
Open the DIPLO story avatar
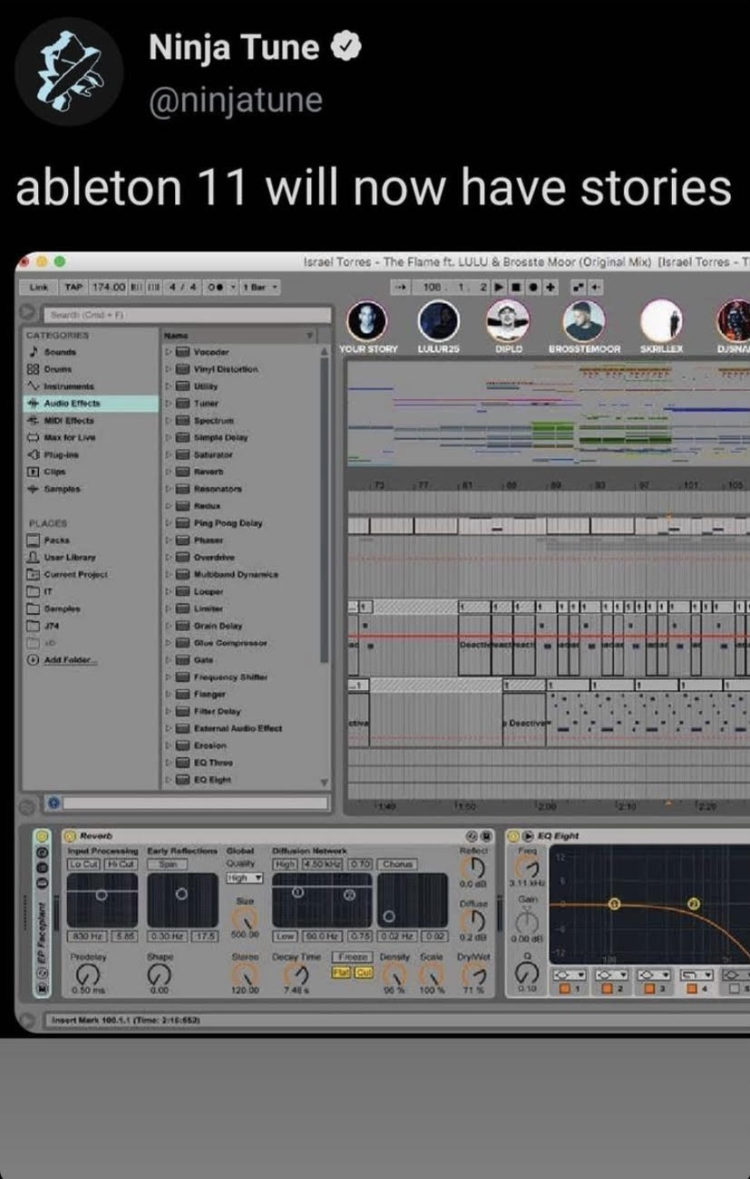[508, 322]
